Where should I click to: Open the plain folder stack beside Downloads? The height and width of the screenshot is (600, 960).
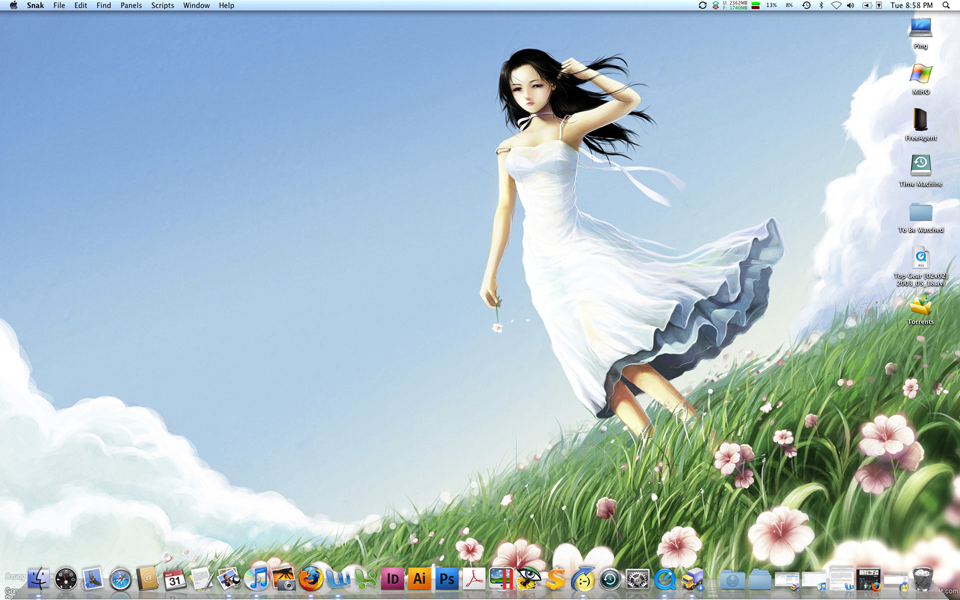[760, 579]
